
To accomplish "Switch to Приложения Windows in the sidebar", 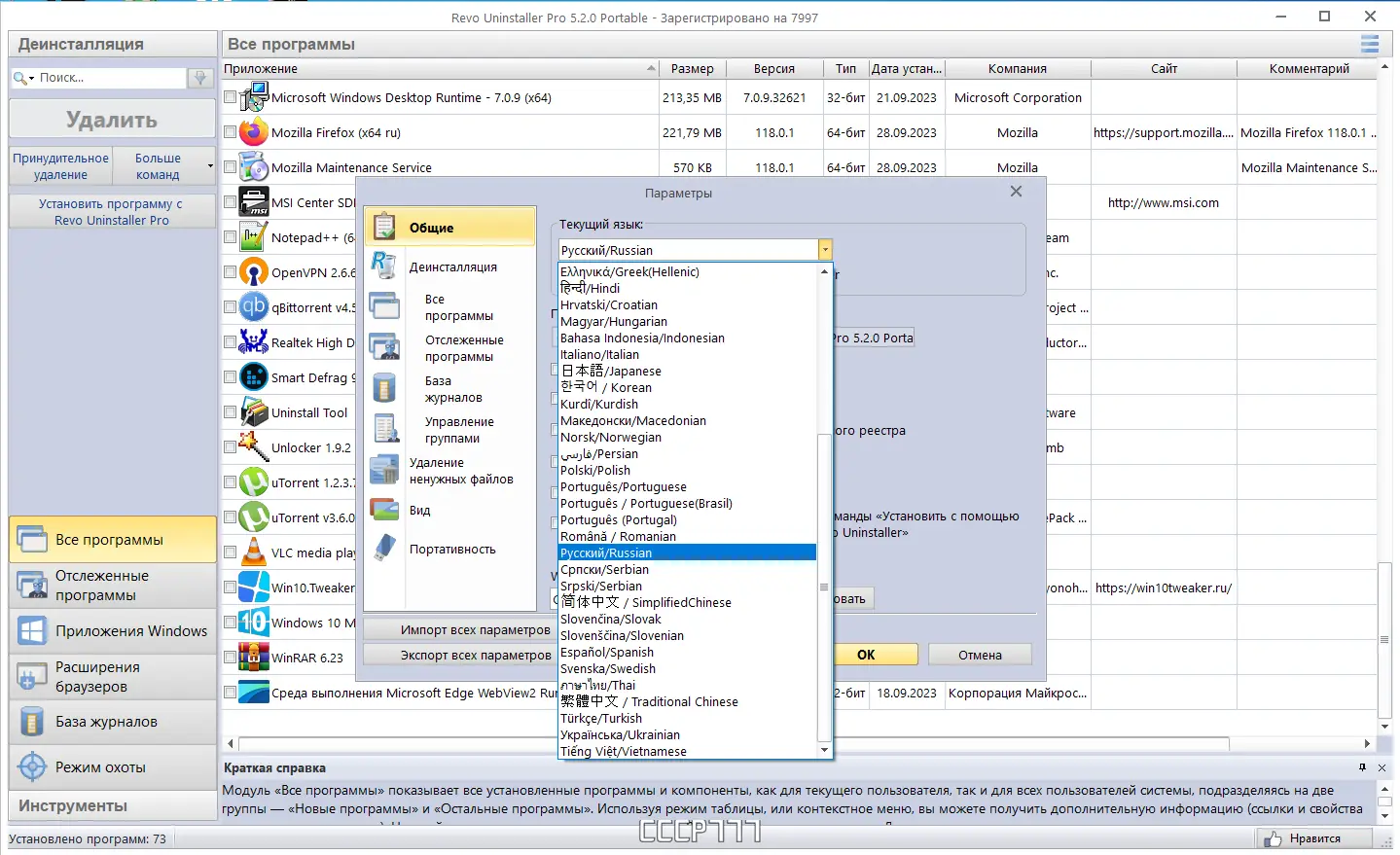I will point(113,631).
